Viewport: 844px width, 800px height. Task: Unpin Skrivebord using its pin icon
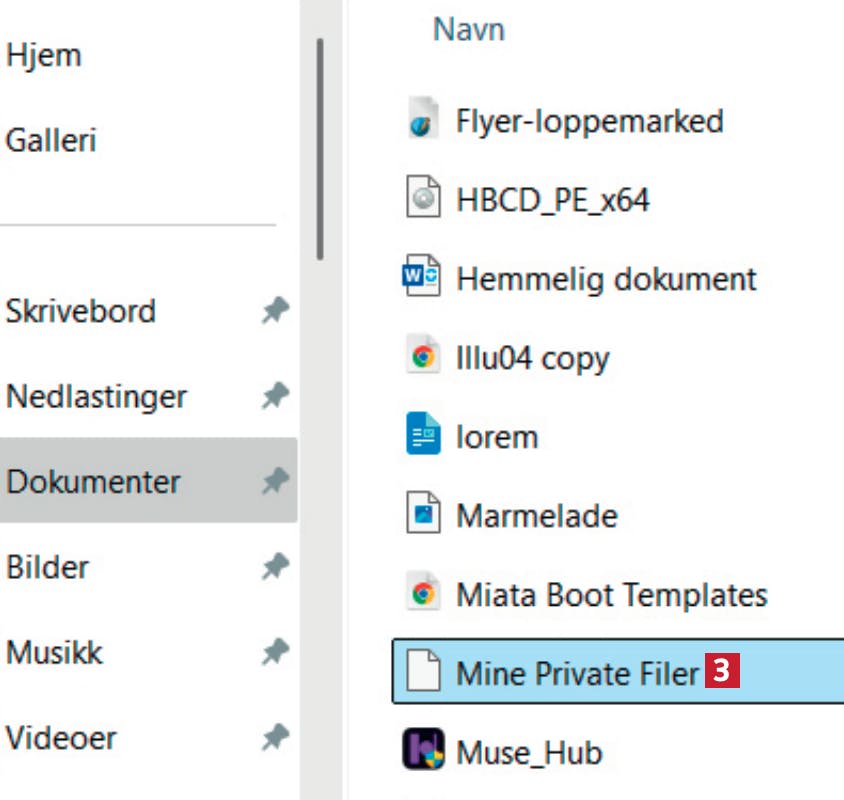[276, 310]
